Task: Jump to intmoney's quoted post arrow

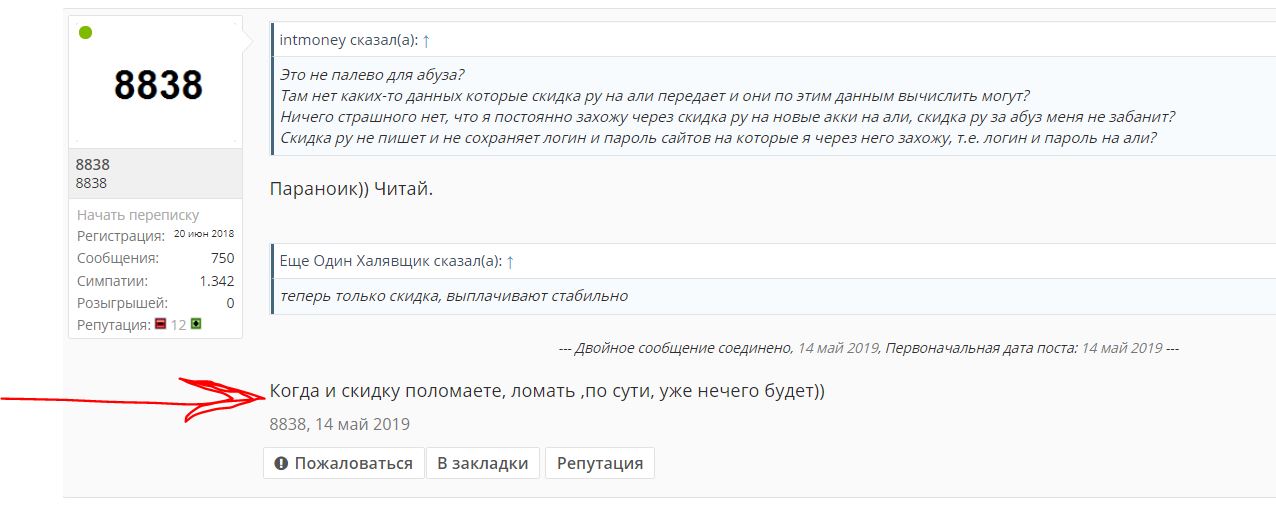Action: pyautogui.click(x=426, y=41)
